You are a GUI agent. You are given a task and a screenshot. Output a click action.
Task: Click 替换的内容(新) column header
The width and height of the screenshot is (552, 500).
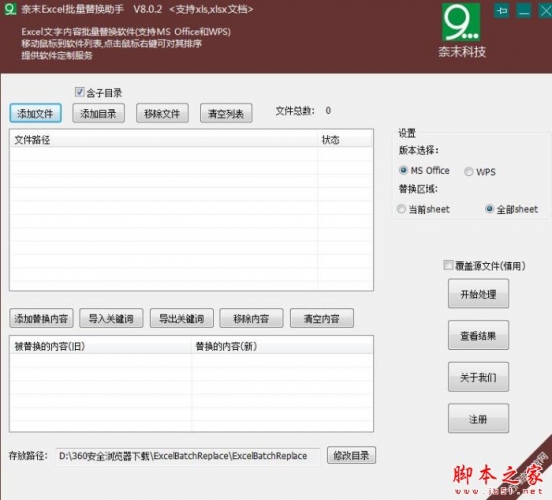[x=282, y=346]
